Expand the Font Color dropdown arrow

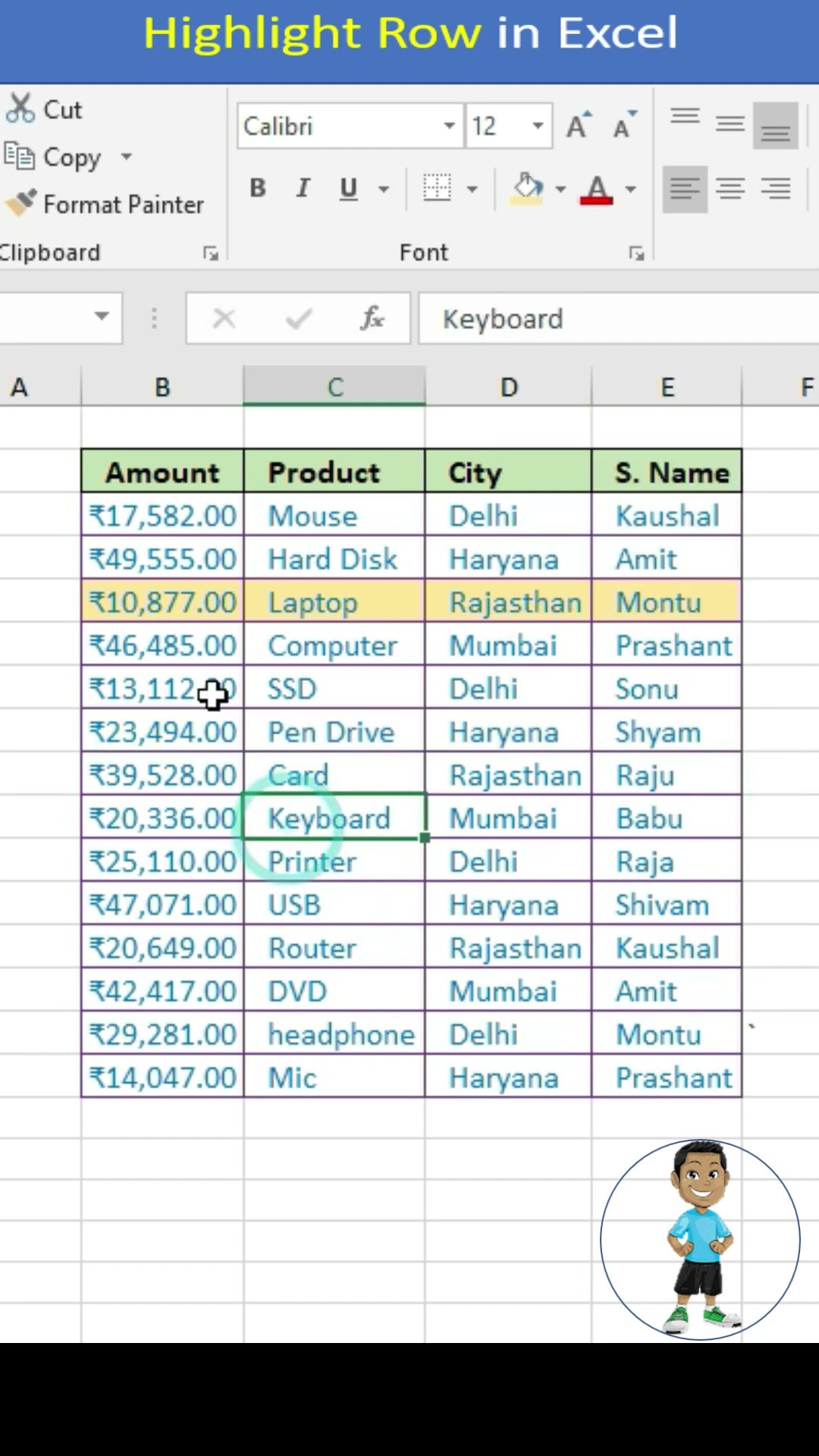(x=631, y=189)
